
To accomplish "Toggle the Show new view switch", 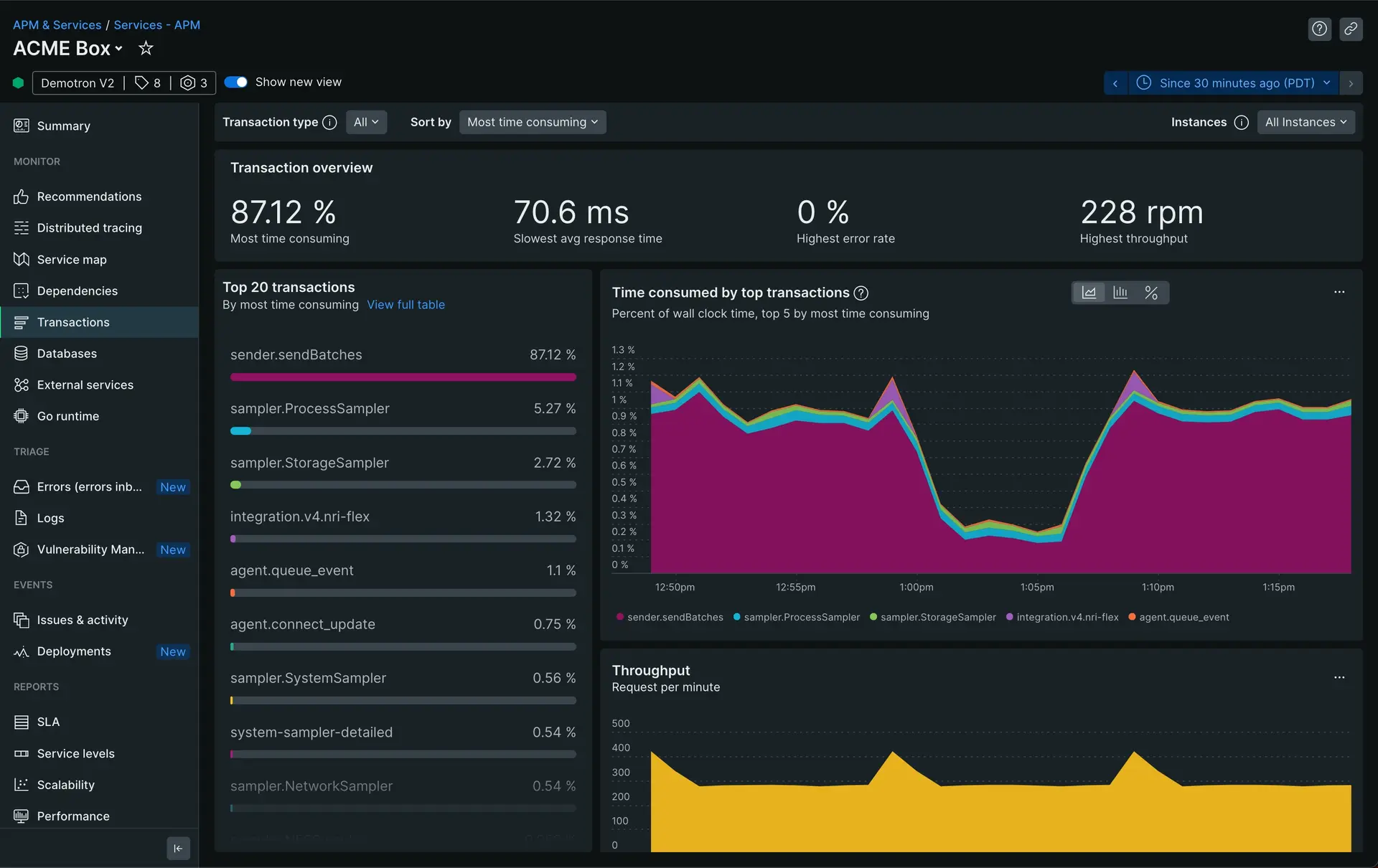I will (235, 82).
